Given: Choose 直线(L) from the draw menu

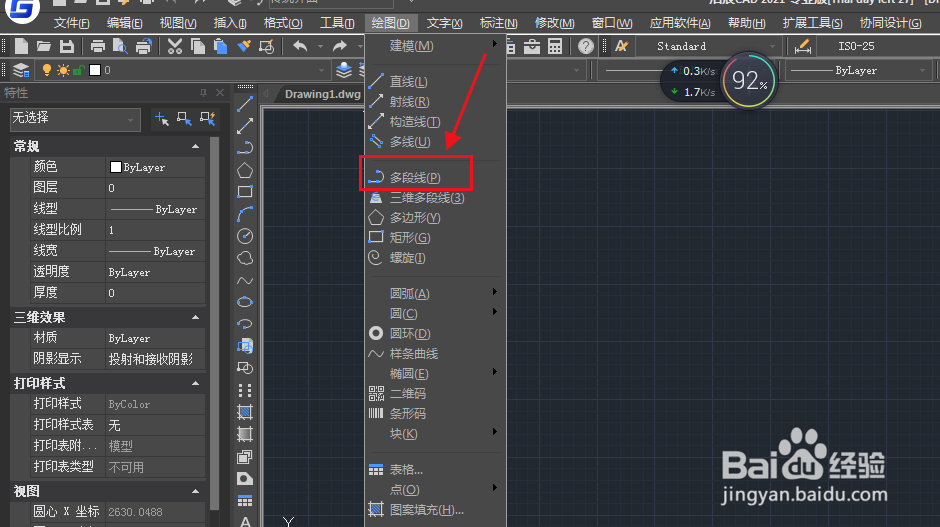Looking at the screenshot, I should tap(435, 81).
